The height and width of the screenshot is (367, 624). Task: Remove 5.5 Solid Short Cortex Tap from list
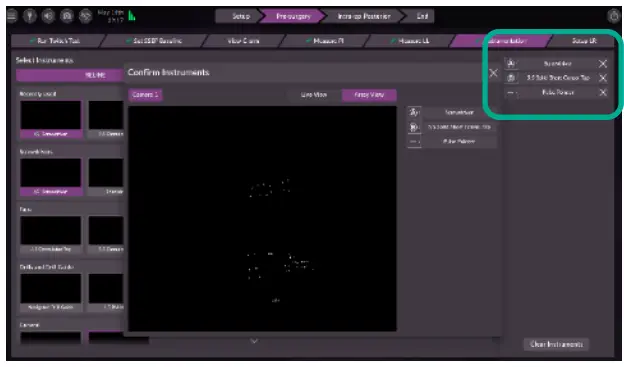pos(603,78)
